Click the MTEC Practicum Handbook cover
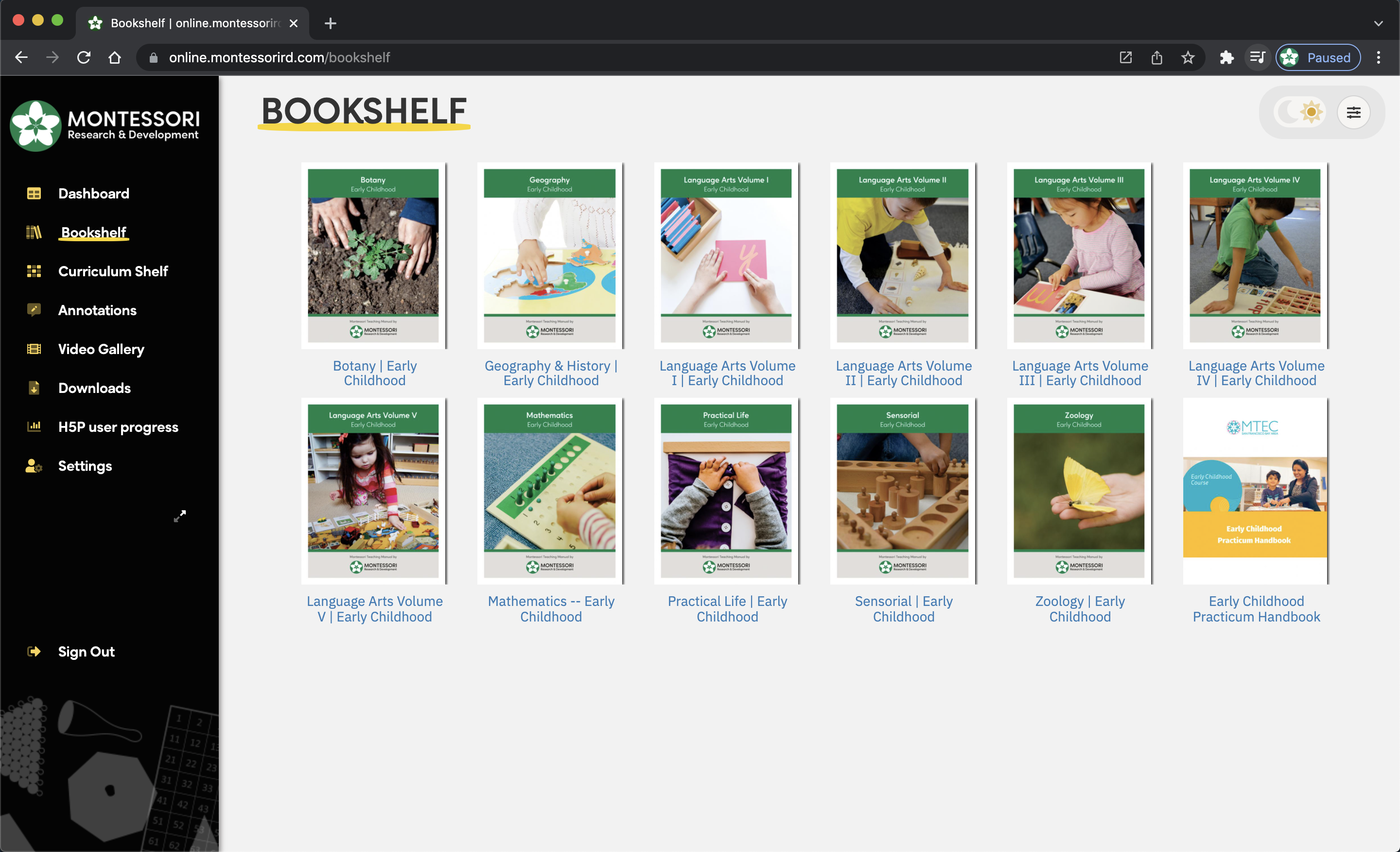 pyautogui.click(x=1256, y=491)
